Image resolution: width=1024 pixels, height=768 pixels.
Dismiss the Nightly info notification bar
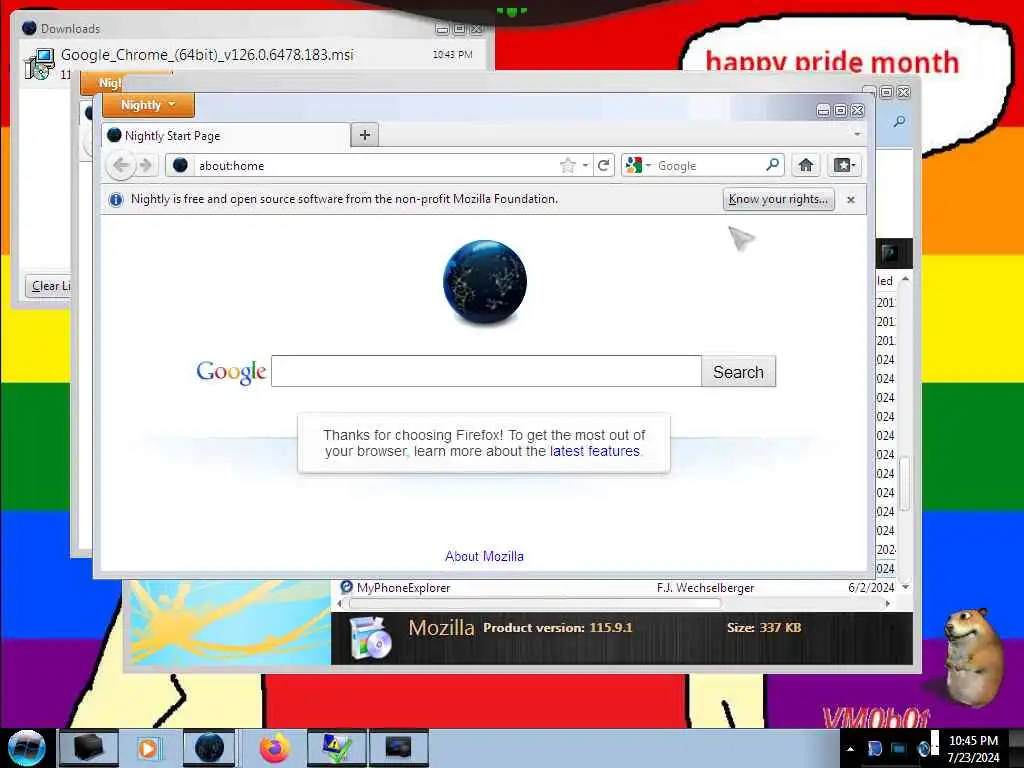(851, 200)
